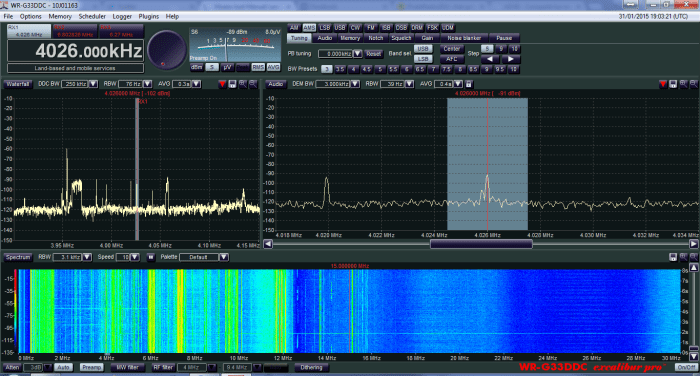Click the 6.5 bandwidth preset button
The height and width of the screenshot is (376, 700).
click(x=420, y=69)
